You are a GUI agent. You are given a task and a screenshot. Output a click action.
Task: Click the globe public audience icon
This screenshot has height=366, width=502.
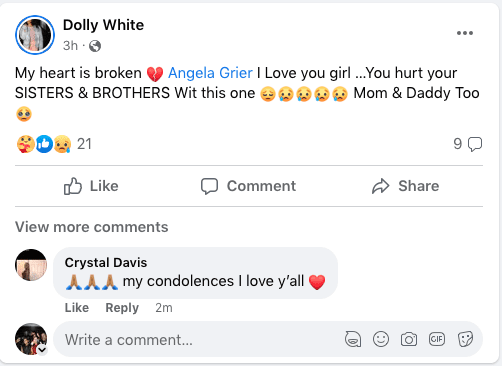[95, 46]
